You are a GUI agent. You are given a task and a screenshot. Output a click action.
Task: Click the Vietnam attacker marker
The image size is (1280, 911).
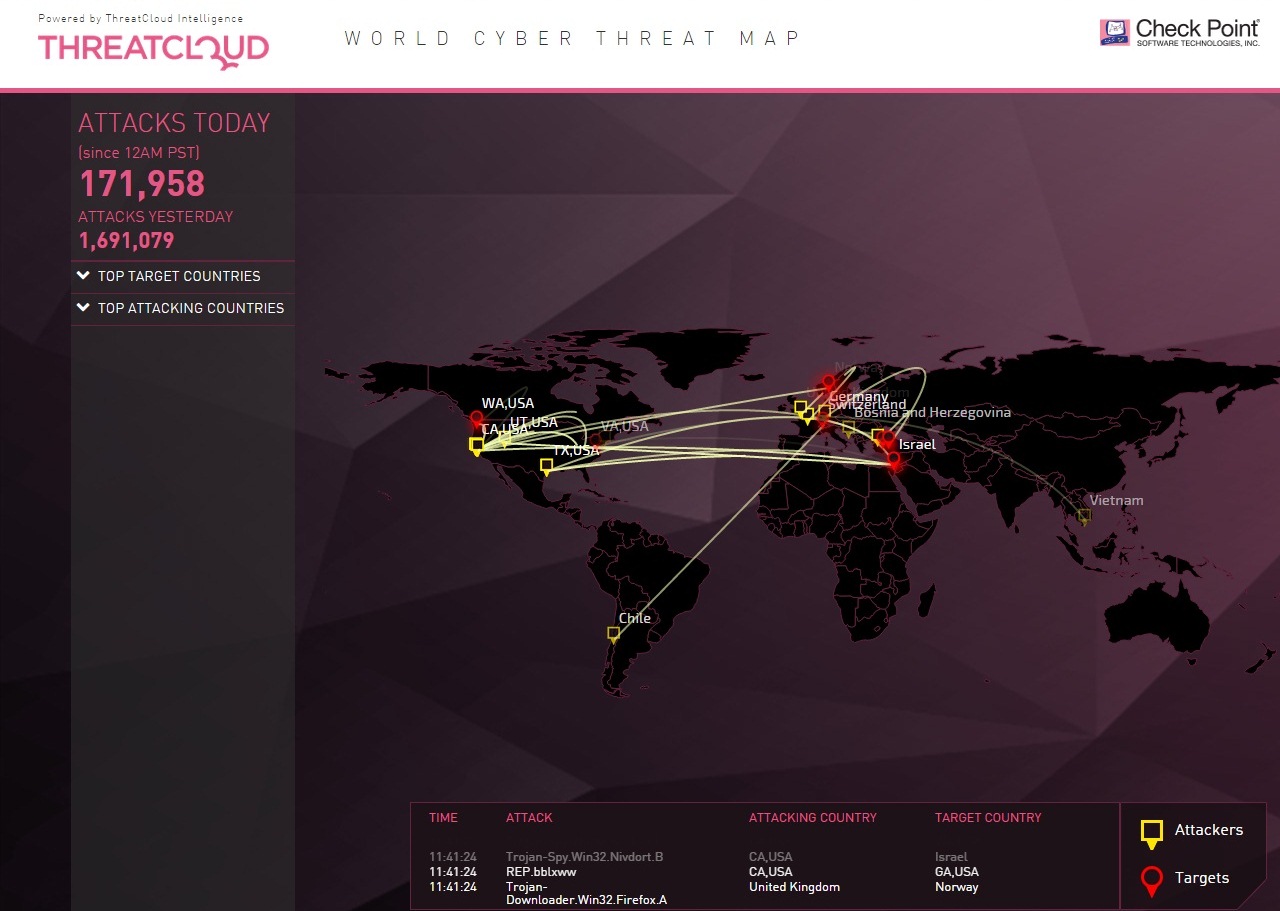point(1084,516)
